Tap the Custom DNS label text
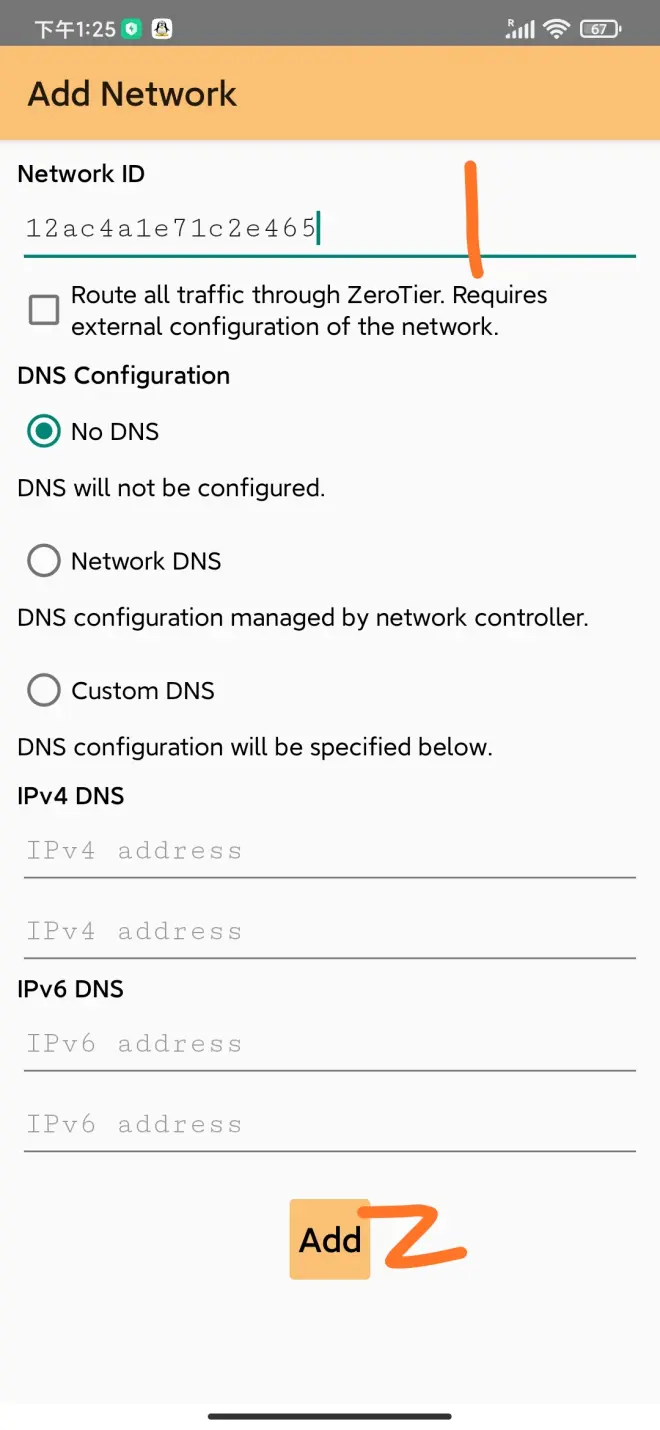 143,691
